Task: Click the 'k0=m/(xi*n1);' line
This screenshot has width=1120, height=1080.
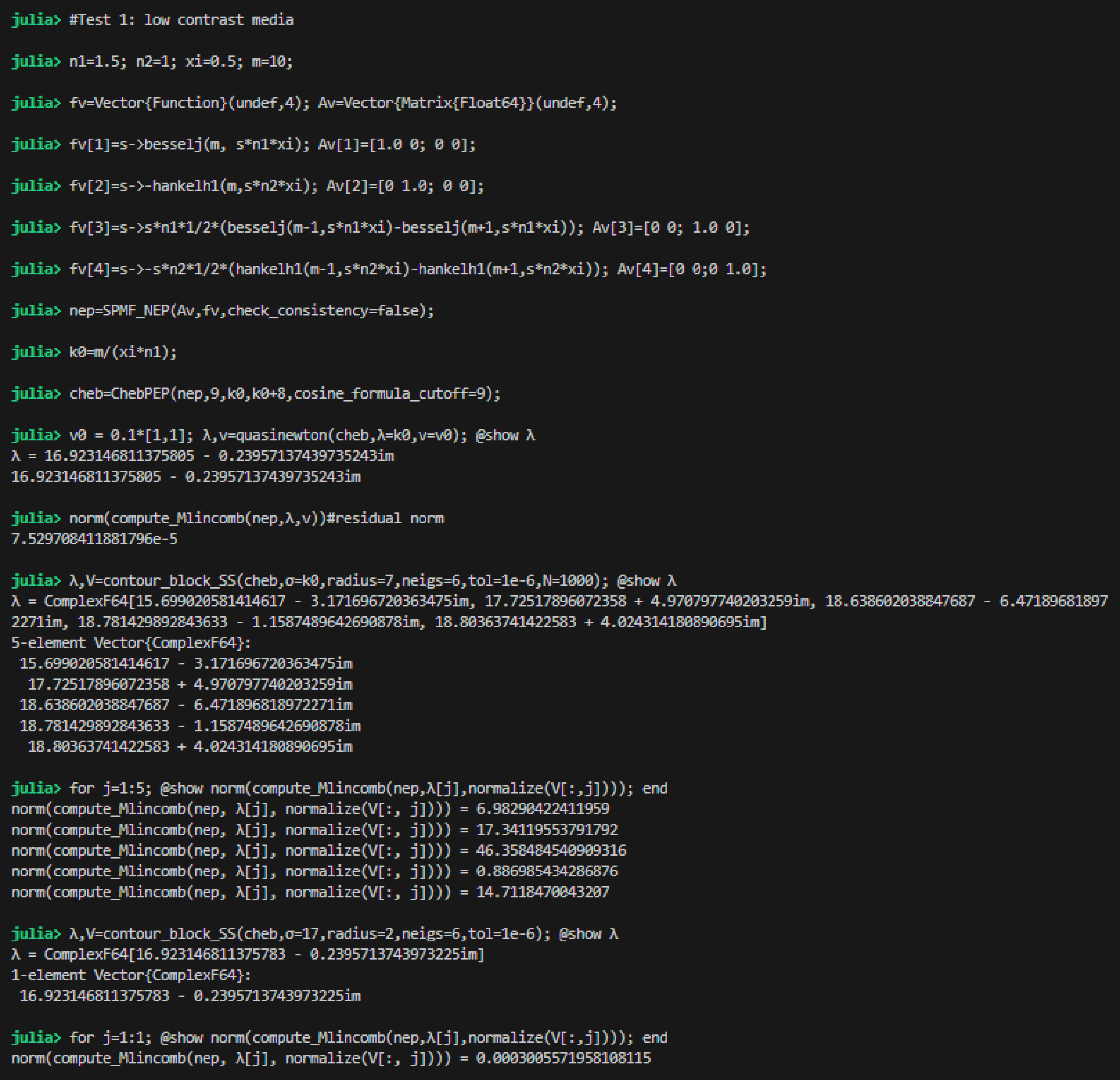Action: tap(123, 352)
